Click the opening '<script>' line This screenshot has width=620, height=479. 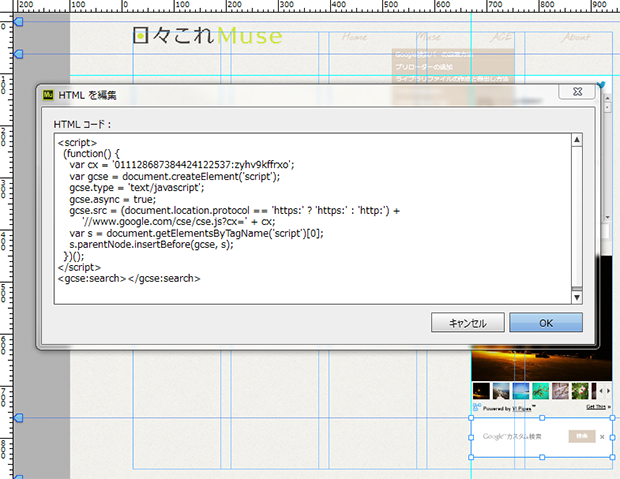click(x=77, y=142)
